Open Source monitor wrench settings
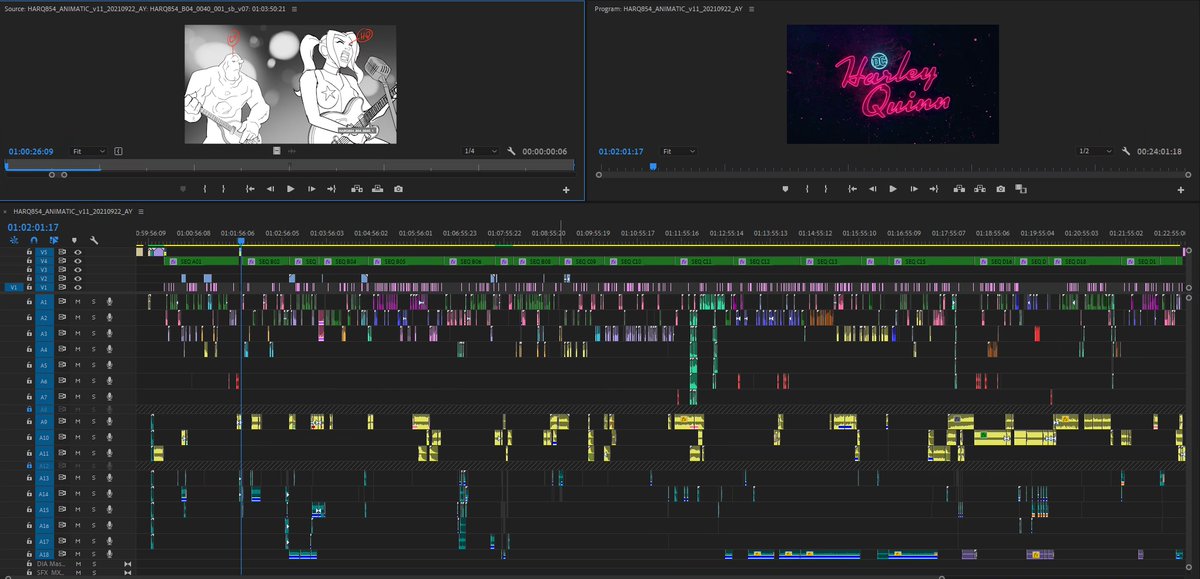 (x=511, y=151)
